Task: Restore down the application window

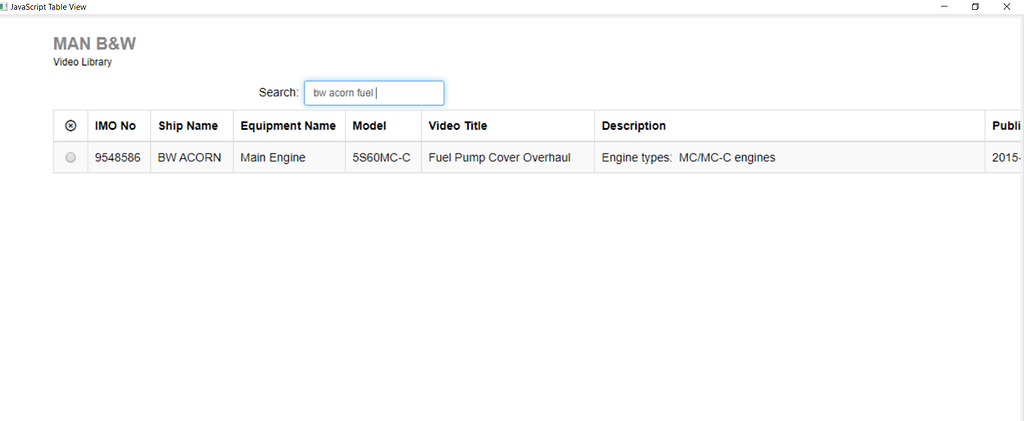Action: tap(975, 7)
